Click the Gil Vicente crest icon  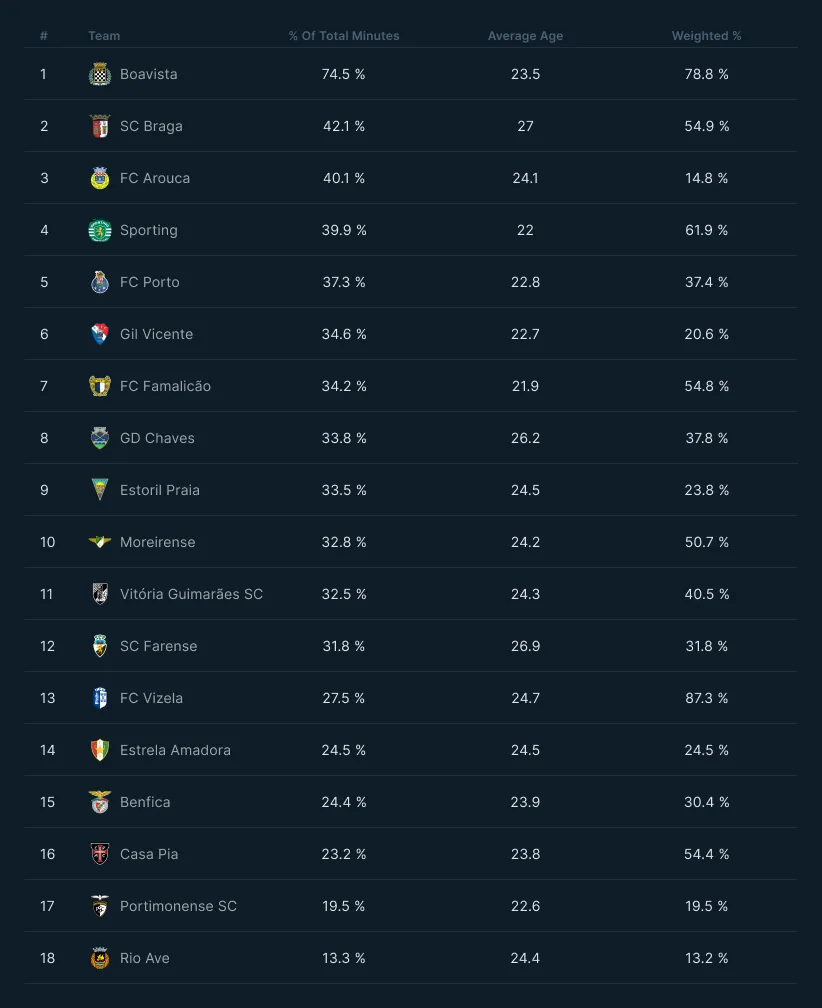coord(100,334)
